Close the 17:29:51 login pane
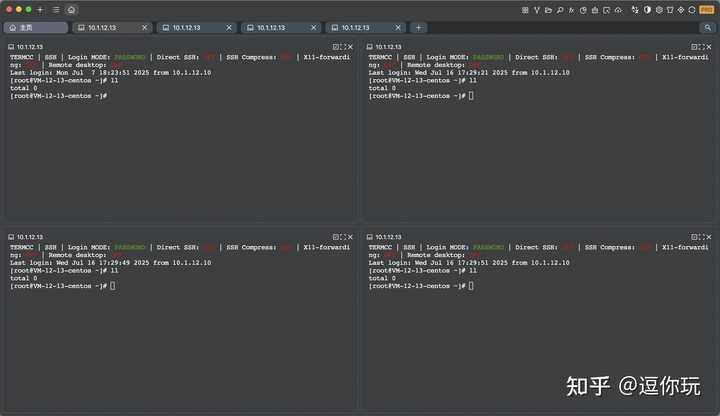Image resolution: width=720 pixels, height=416 pixels. tap(709, 237)
